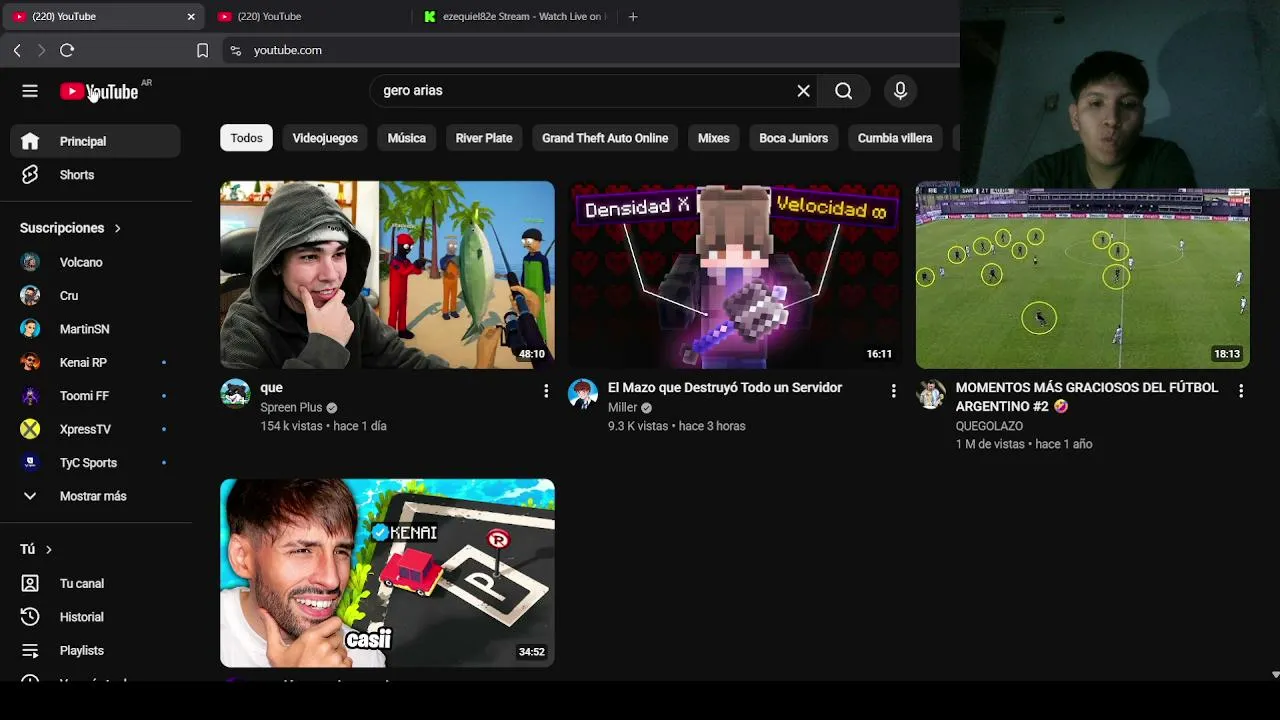
Task: Open a new browser tab
Action: point(632,16)
